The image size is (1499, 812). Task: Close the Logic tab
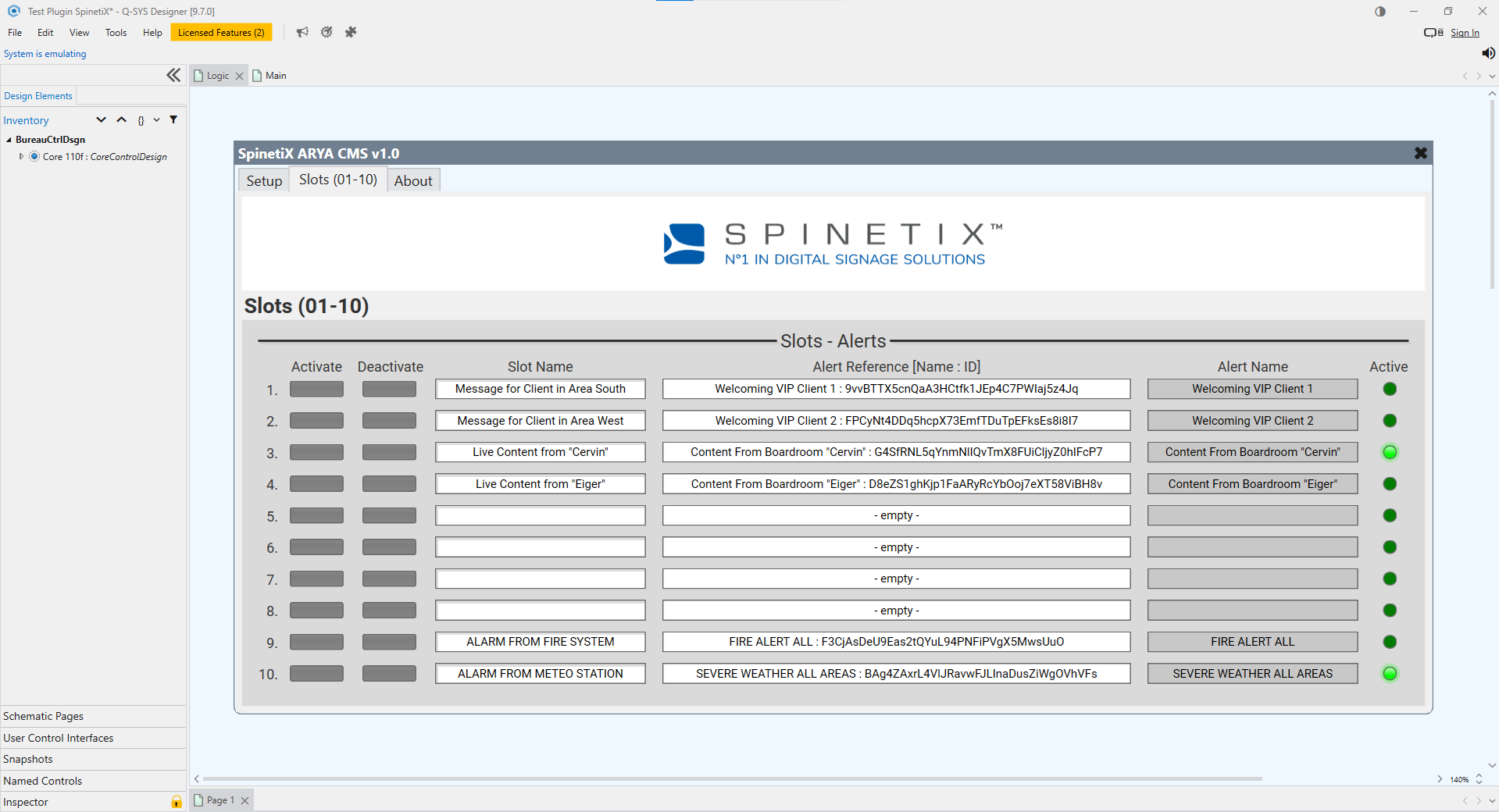[239, 76]
